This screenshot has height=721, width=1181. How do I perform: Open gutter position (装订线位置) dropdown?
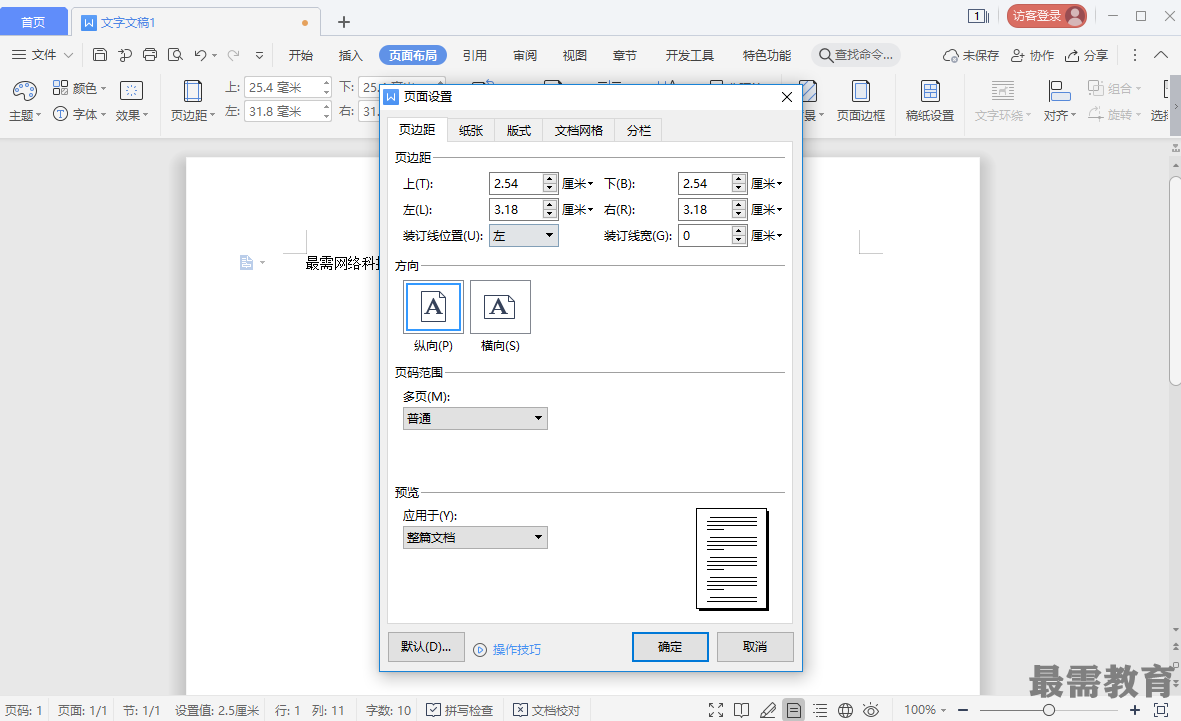coord(523,236)
